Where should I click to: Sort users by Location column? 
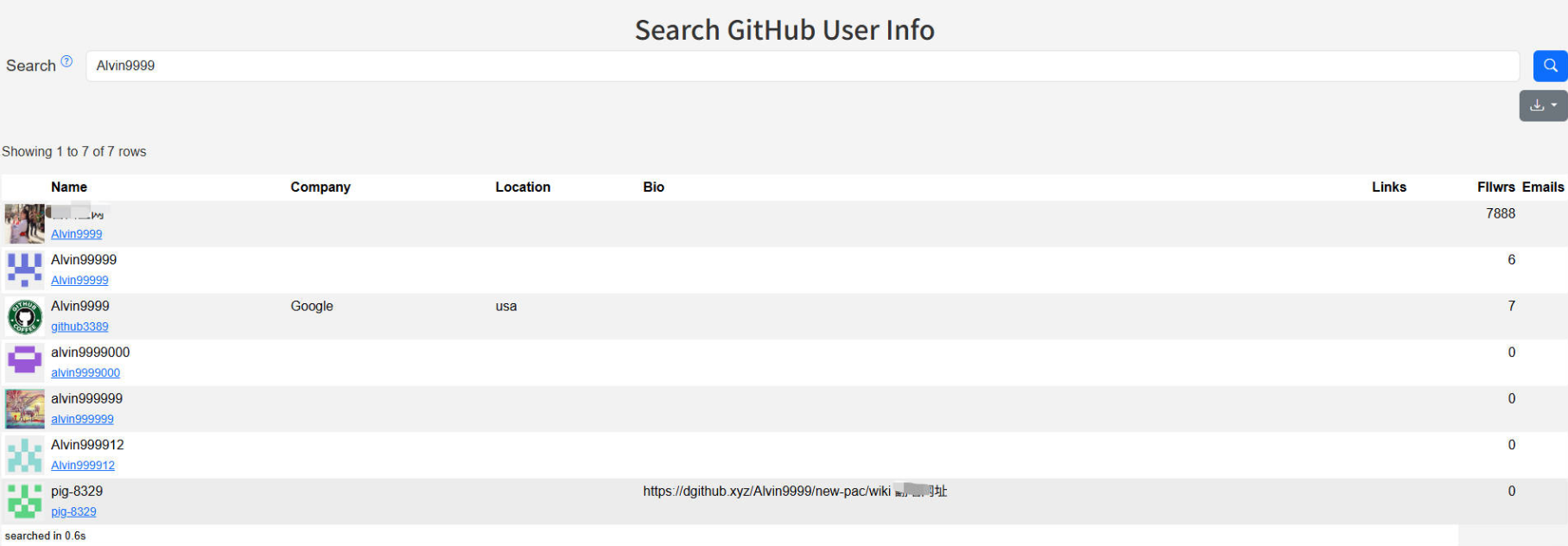523,187
